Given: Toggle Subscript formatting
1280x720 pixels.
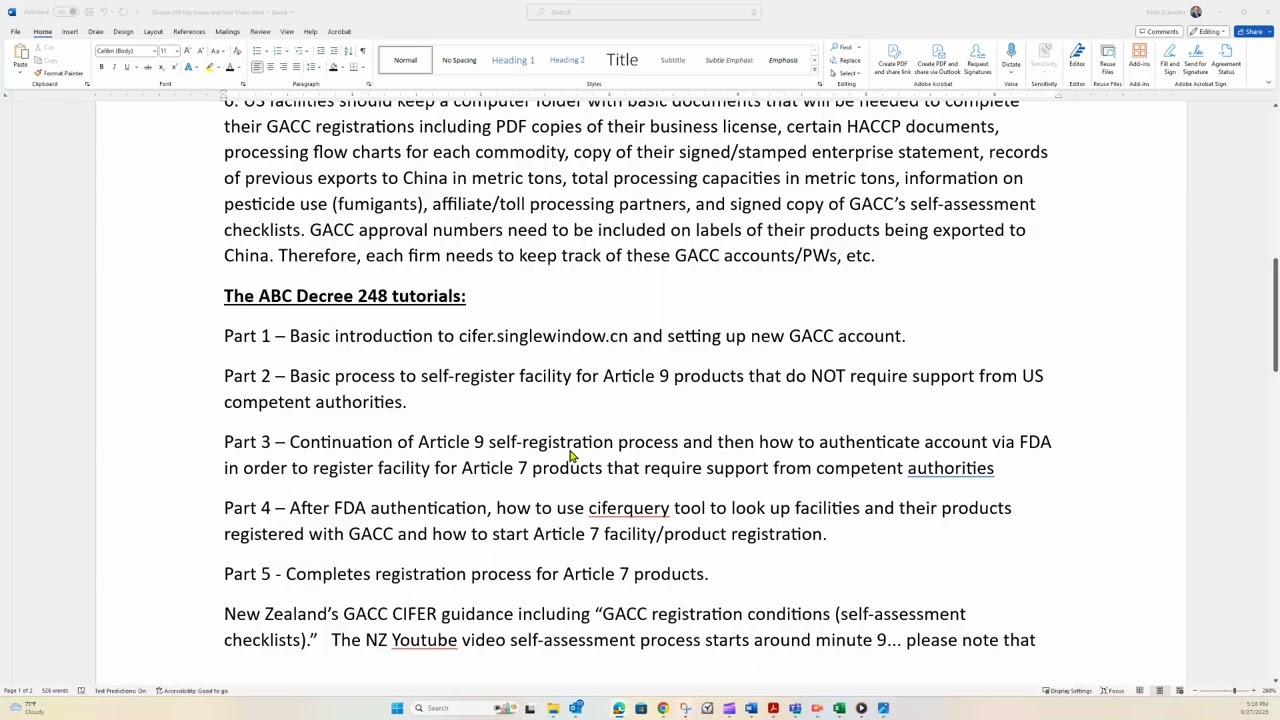Looking at the screenshot, I should point(161,67).
